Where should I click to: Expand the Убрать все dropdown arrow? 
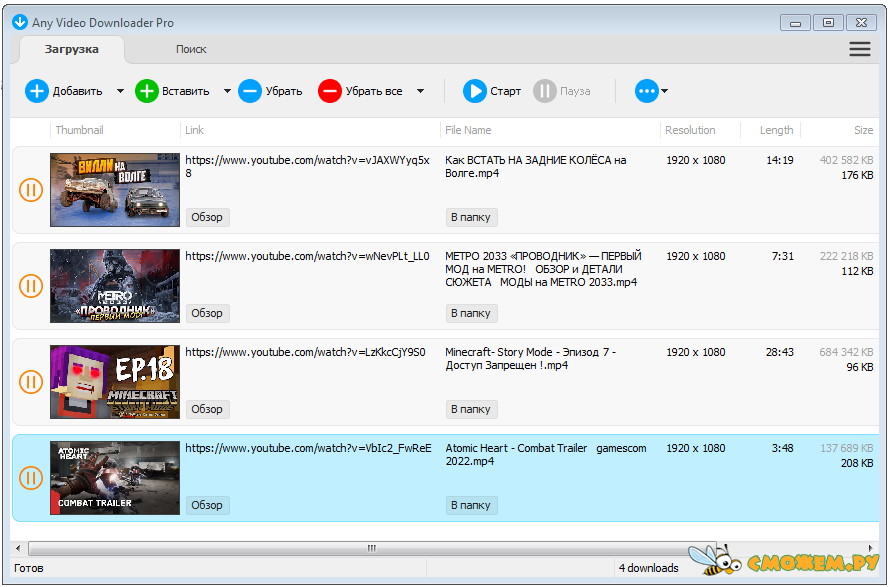pyautogui.click(x=421, y=91)
